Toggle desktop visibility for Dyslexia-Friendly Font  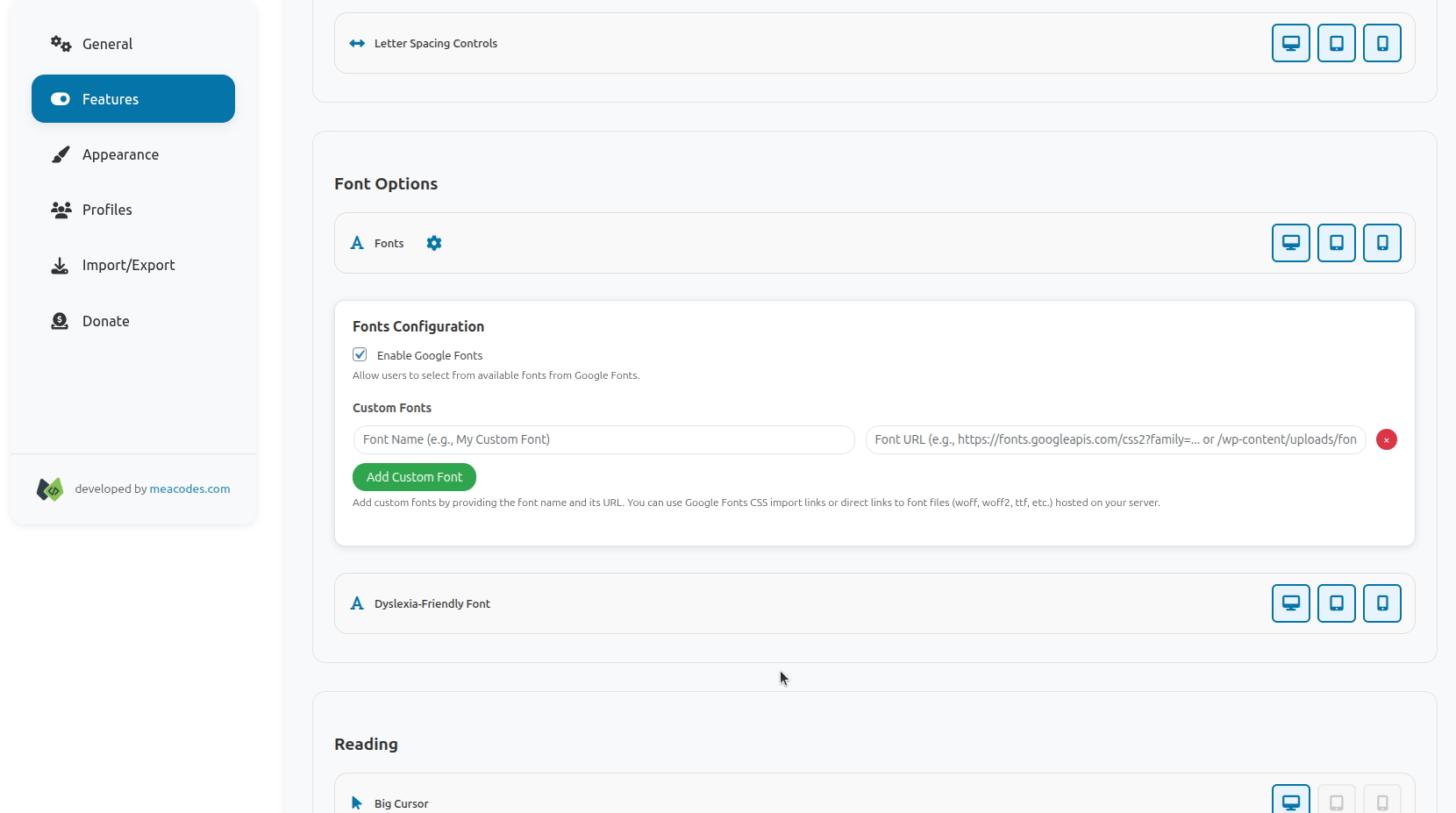1290,603
